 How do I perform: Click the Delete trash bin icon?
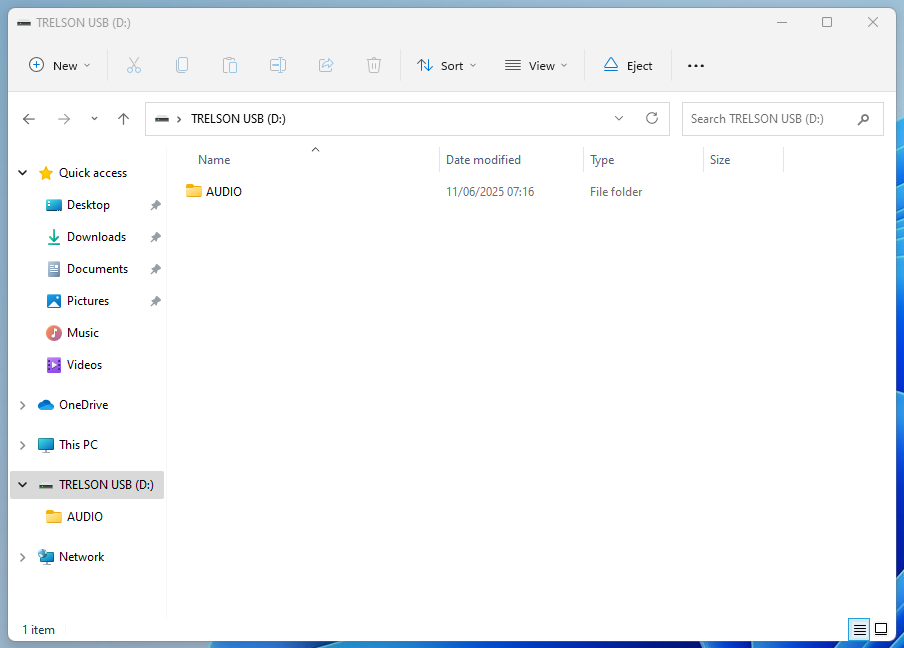click(x=374, y=66)
